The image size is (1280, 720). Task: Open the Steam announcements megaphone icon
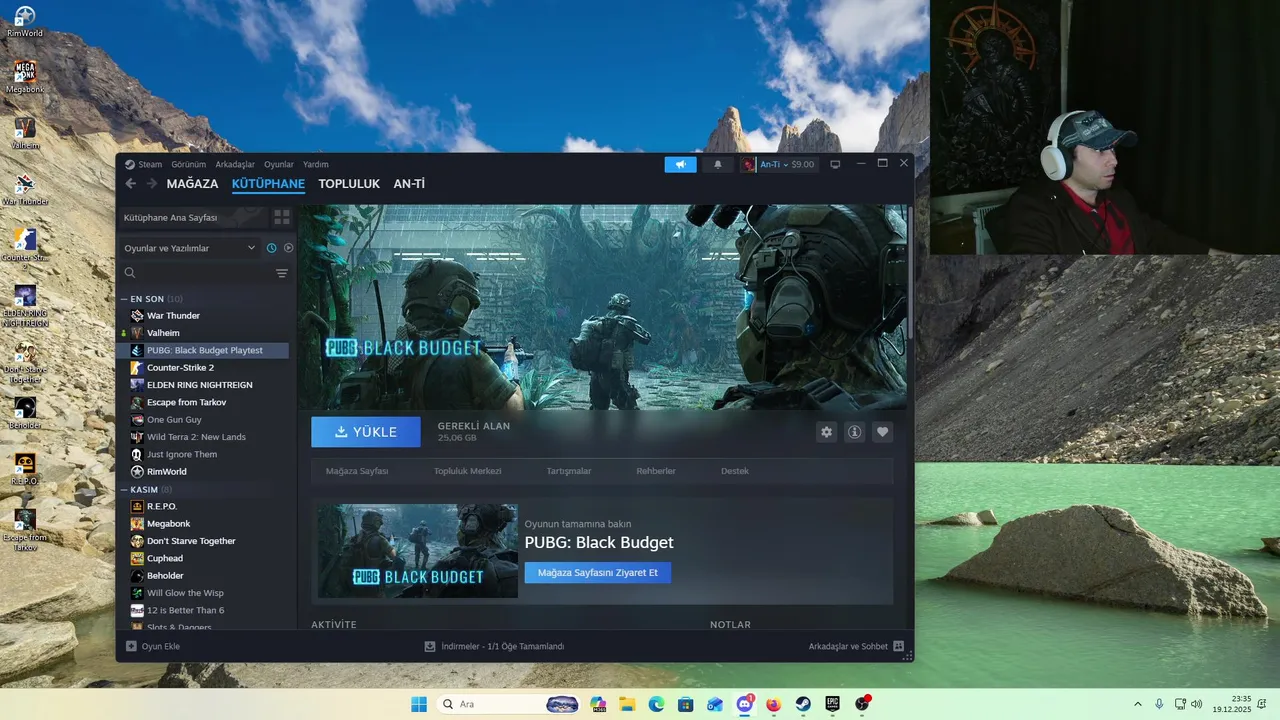tap(680, 164)
